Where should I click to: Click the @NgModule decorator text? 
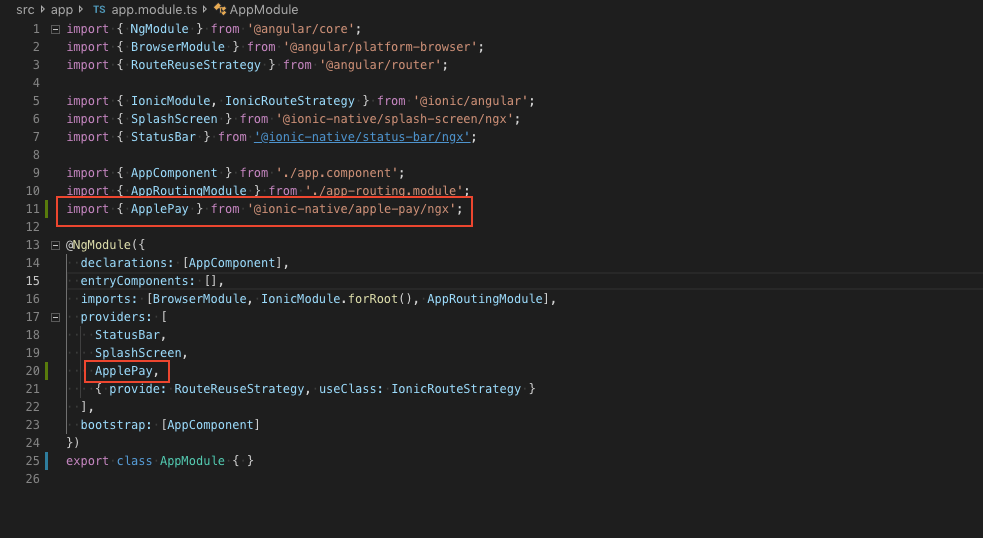98,245
